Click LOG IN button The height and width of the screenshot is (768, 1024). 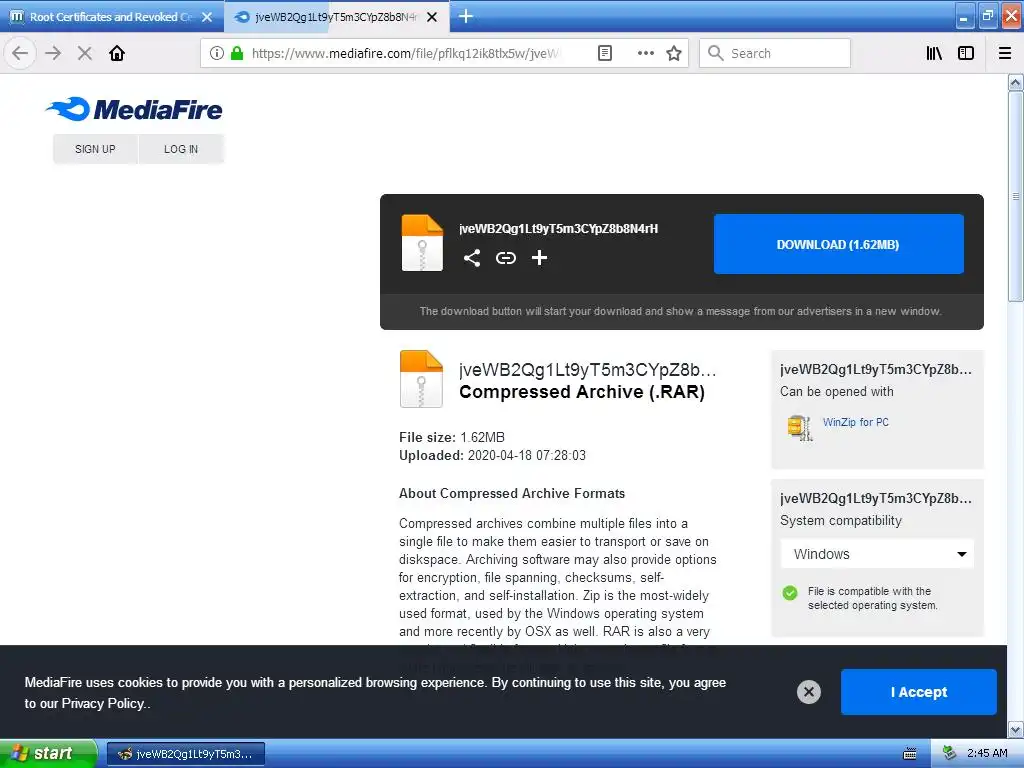tap(181, 149)
